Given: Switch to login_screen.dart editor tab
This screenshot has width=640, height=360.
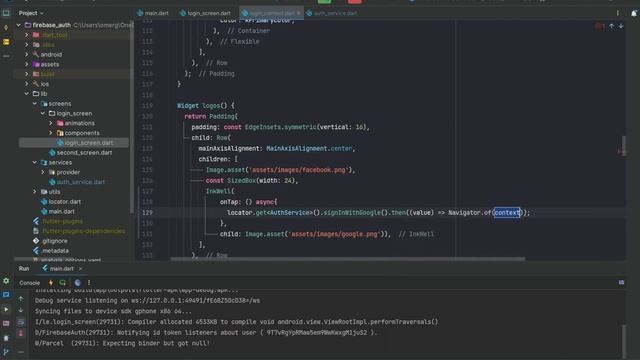Looking at the screenshot, I should click(205, 13).
